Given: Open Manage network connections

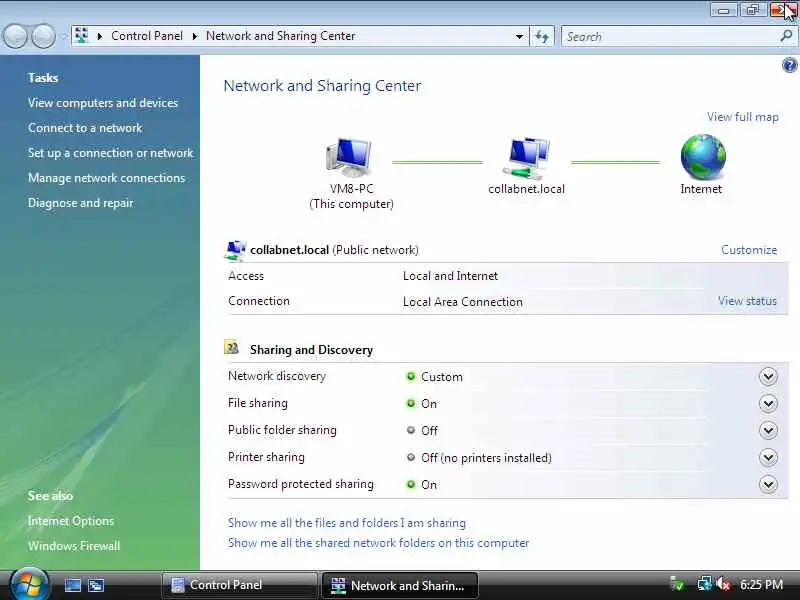Looking at the screenshot, I should click(x=107, y=178).
